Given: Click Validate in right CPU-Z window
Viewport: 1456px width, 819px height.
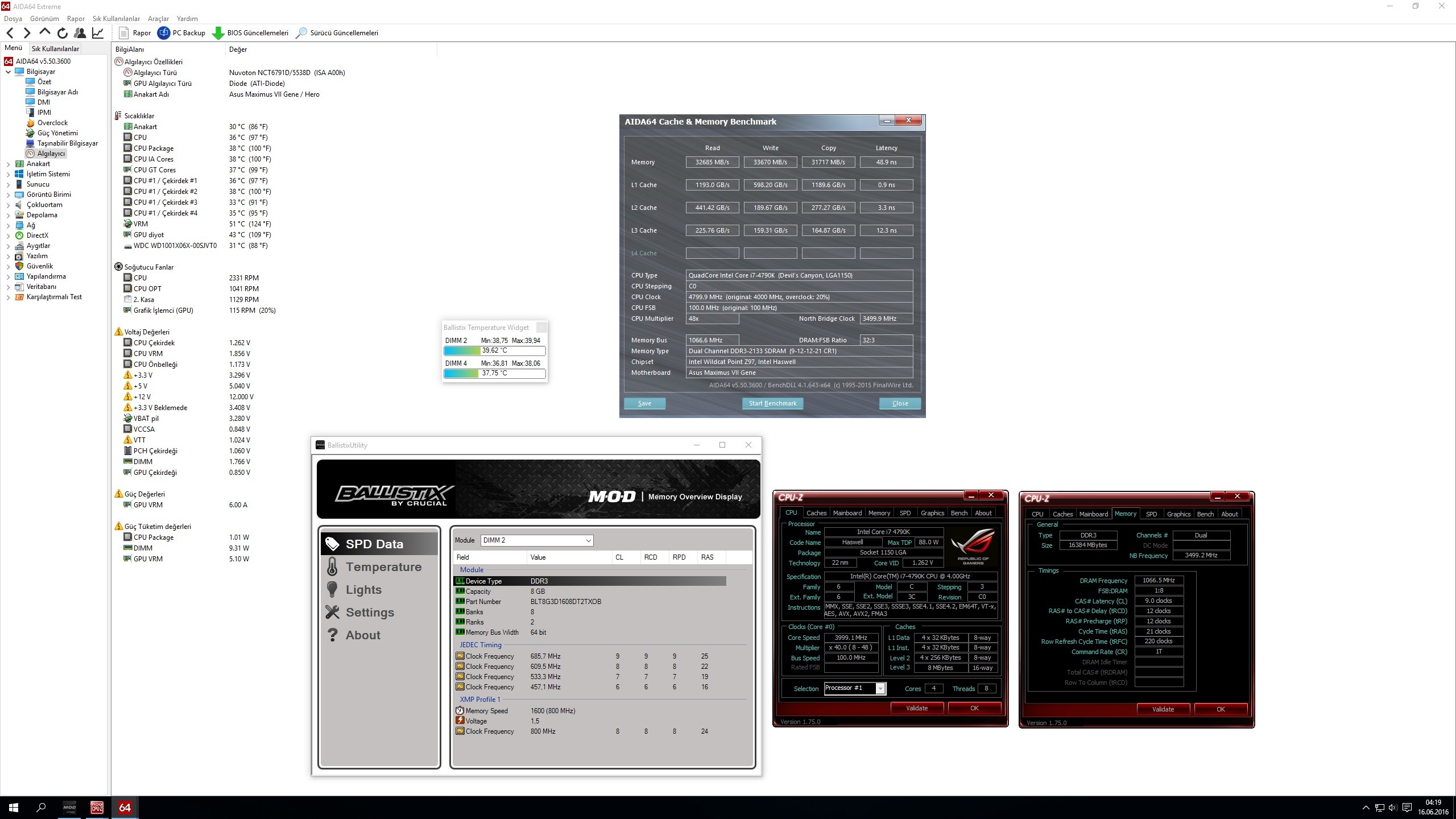Looking at the screenshot, I should tap(1163, 709).
